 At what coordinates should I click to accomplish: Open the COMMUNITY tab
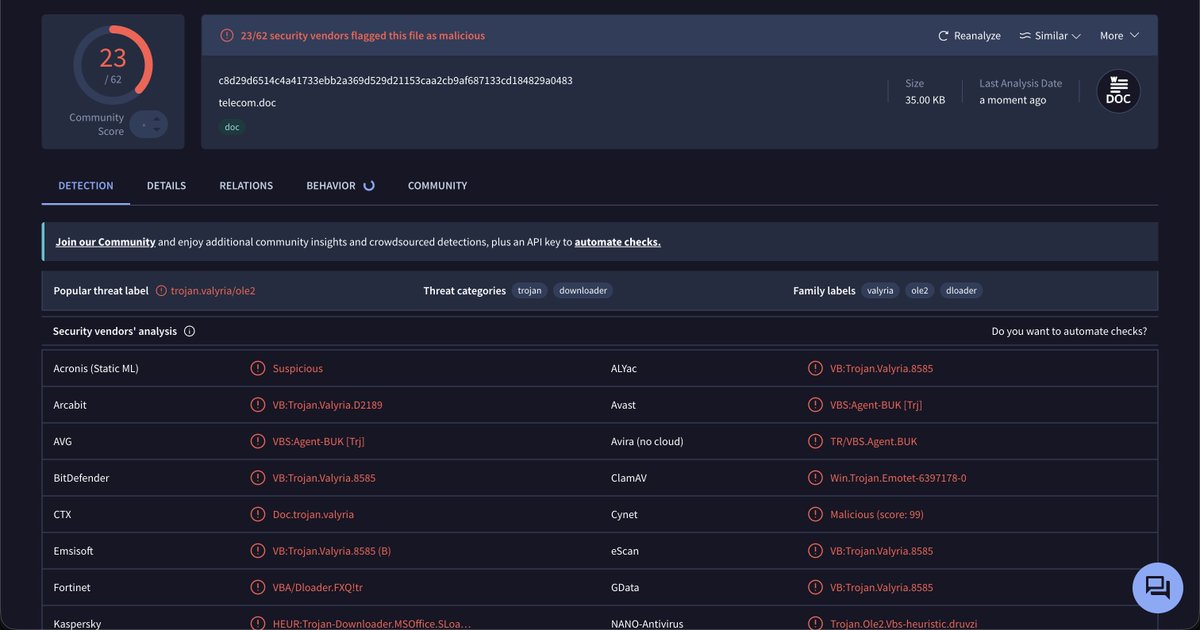(437, 186)
